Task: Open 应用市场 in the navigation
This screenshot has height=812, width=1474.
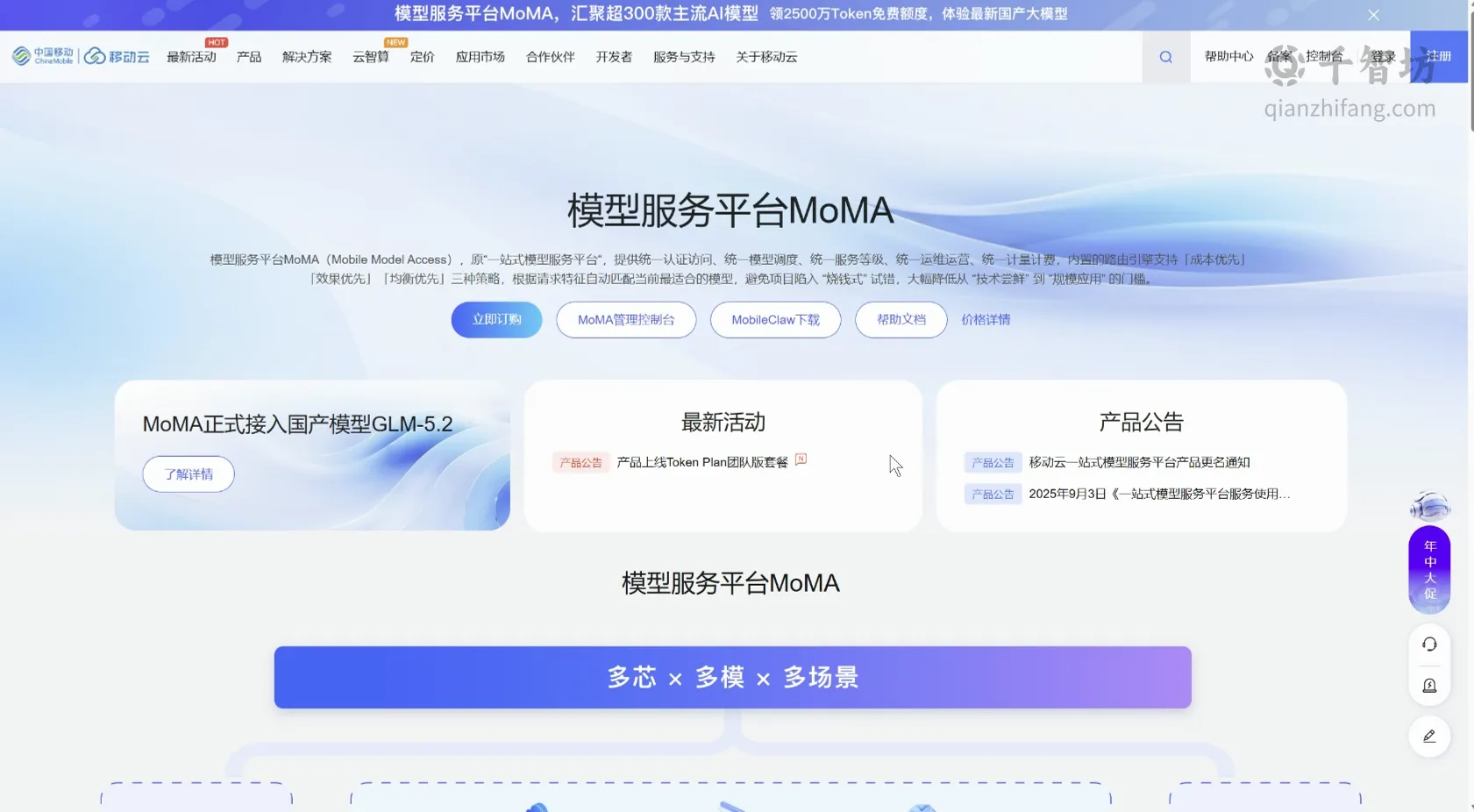Action: pyautogui.click(x=481, y=57)
